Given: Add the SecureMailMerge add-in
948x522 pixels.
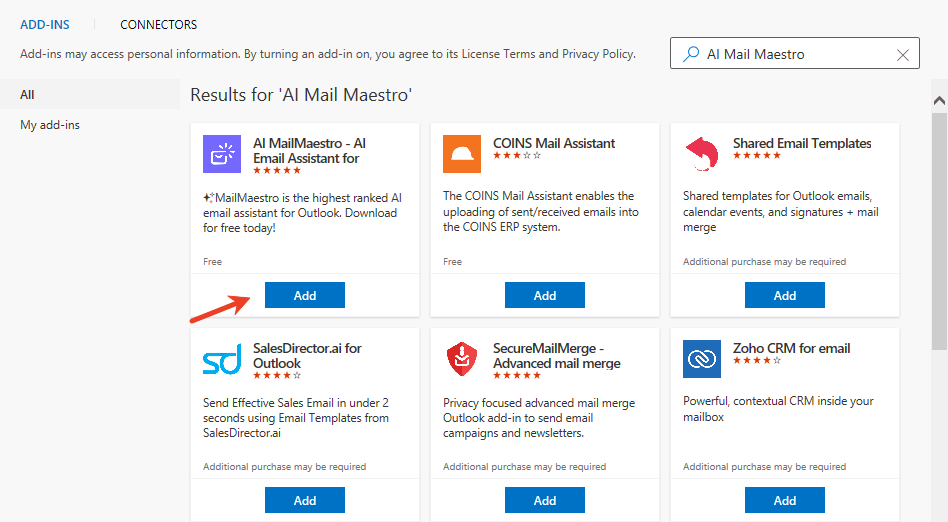Looking at the screenshot, I should [x=545, y=500].
